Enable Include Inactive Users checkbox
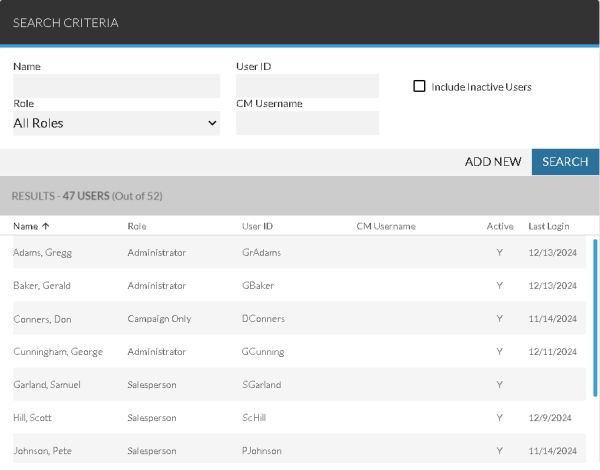Viewport: 600px width, 470px height. pos(420,86)
